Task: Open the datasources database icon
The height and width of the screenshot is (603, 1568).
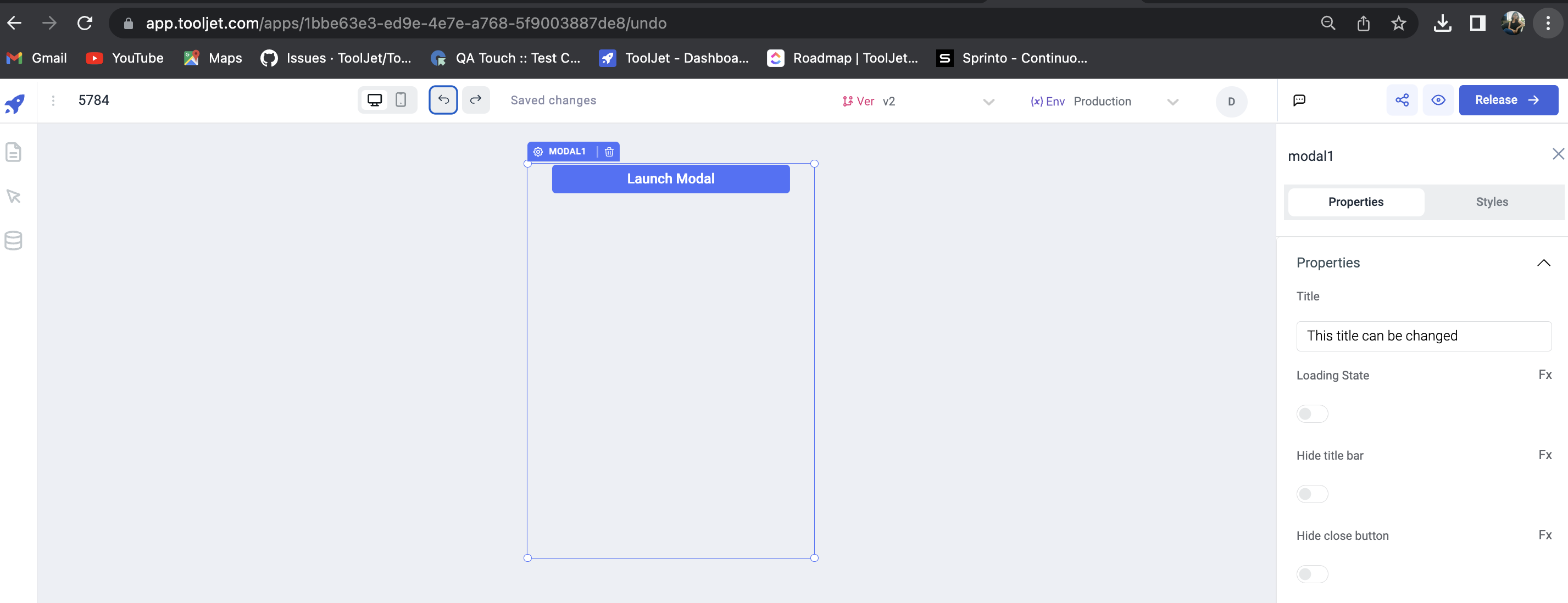Action: click(x=13, y=241)
